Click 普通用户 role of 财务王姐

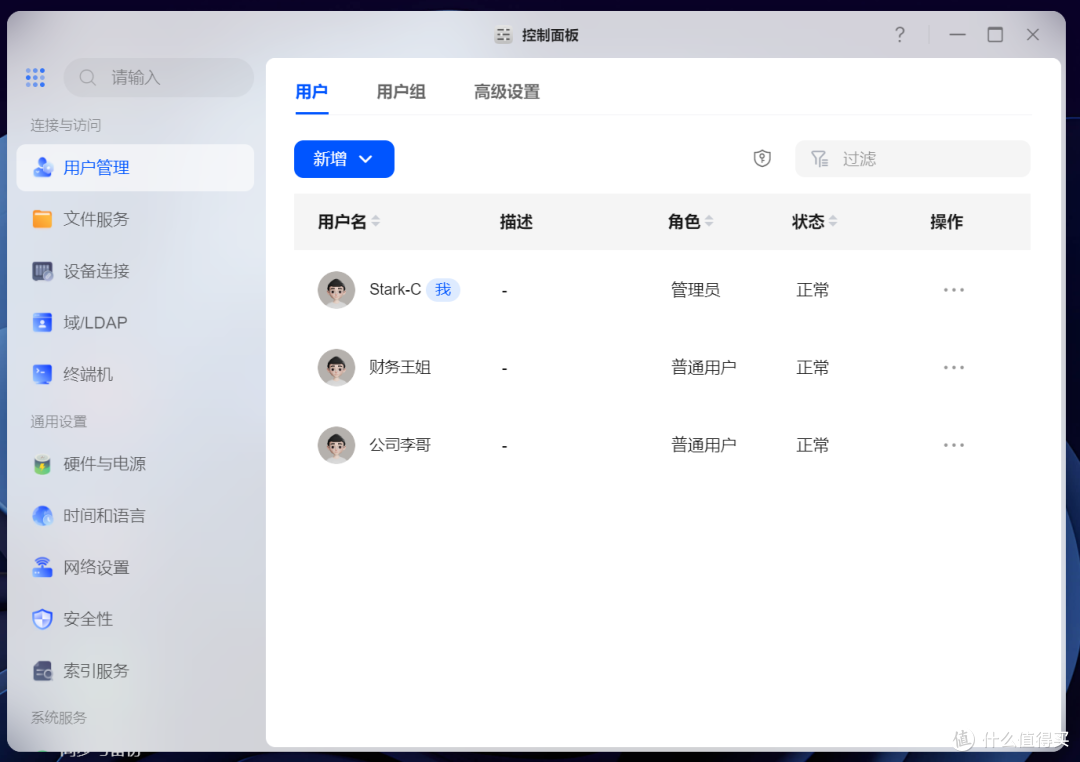[704, 368]
